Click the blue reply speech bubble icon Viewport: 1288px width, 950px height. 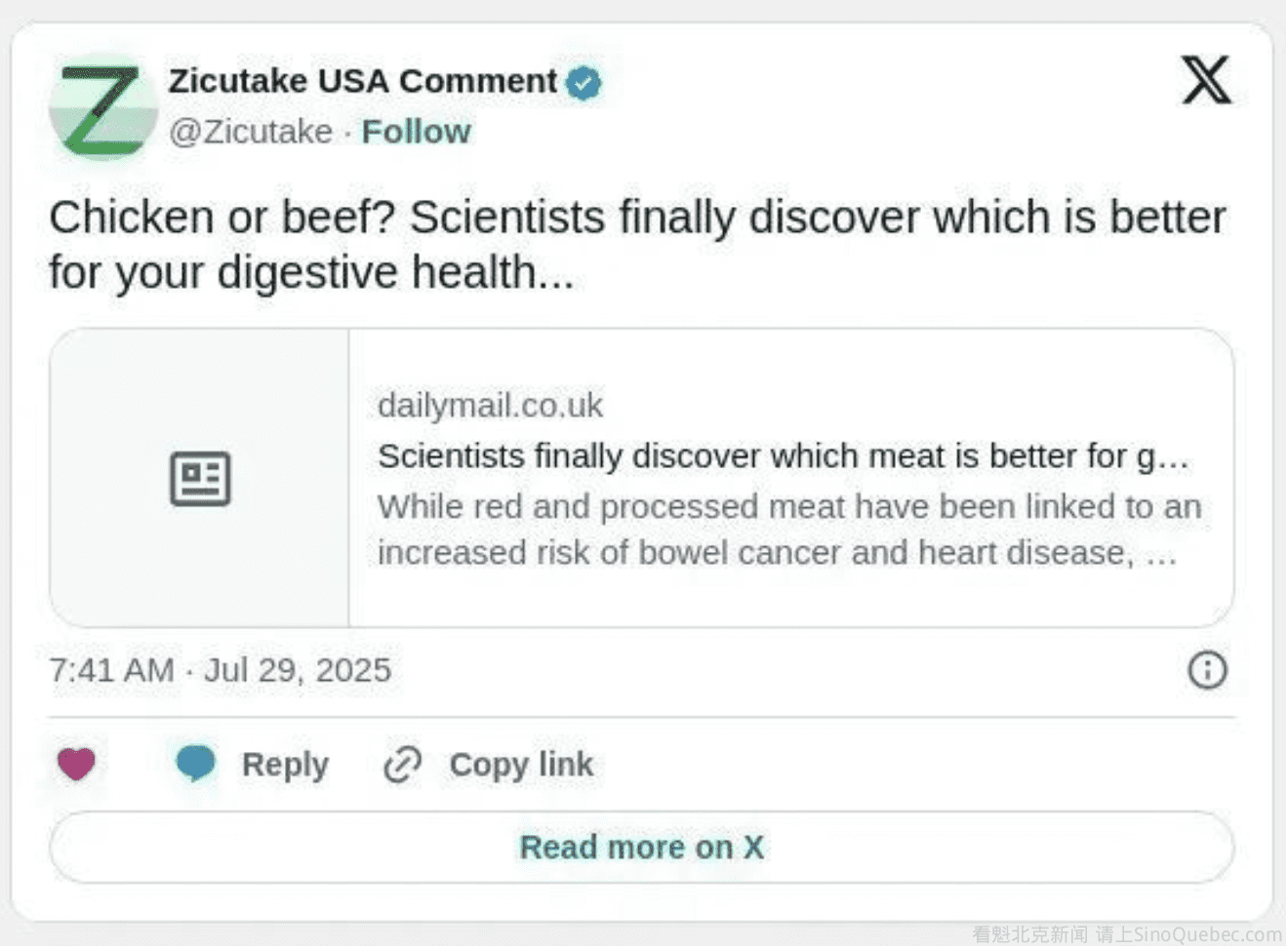point(195,763)
